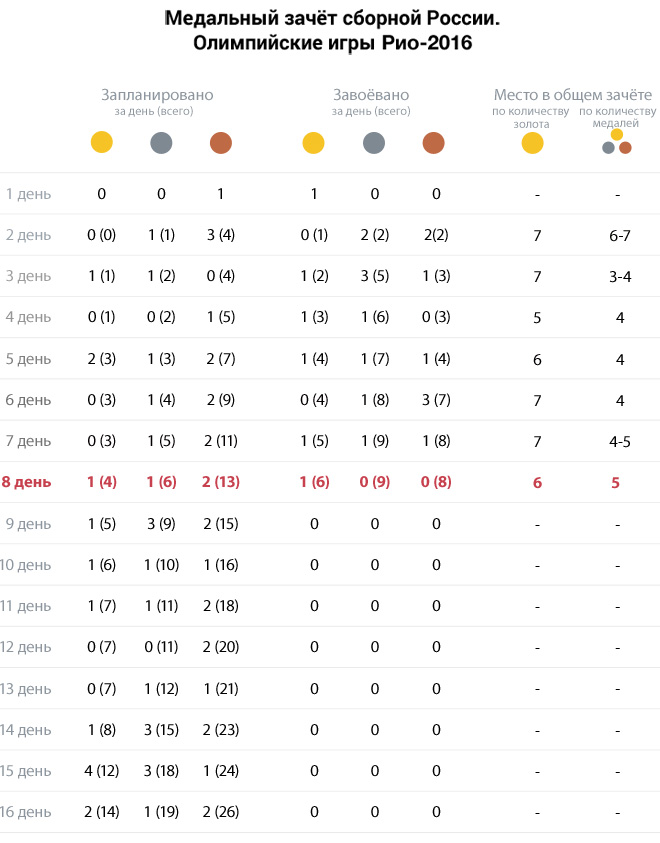The height and width of the screenshot is (843, 660).
Task: Click the three-medal cluster ranking icon
Action: [x=617, y=141]
